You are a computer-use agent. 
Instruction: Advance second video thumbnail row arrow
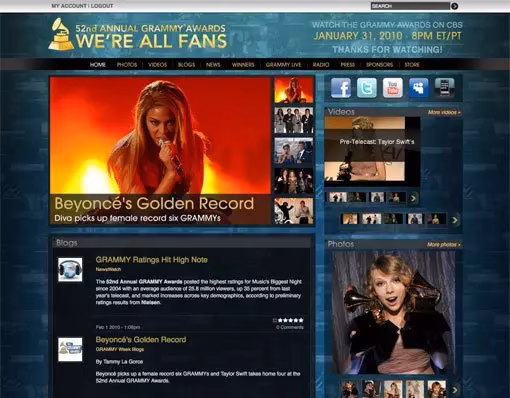click(x=455, y=220)
